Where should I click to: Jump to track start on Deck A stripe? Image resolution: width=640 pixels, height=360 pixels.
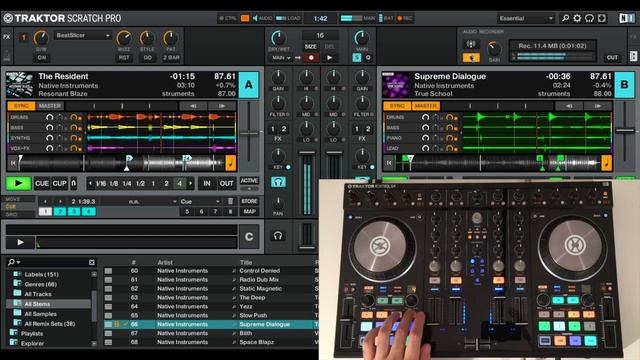click(13, 163)
